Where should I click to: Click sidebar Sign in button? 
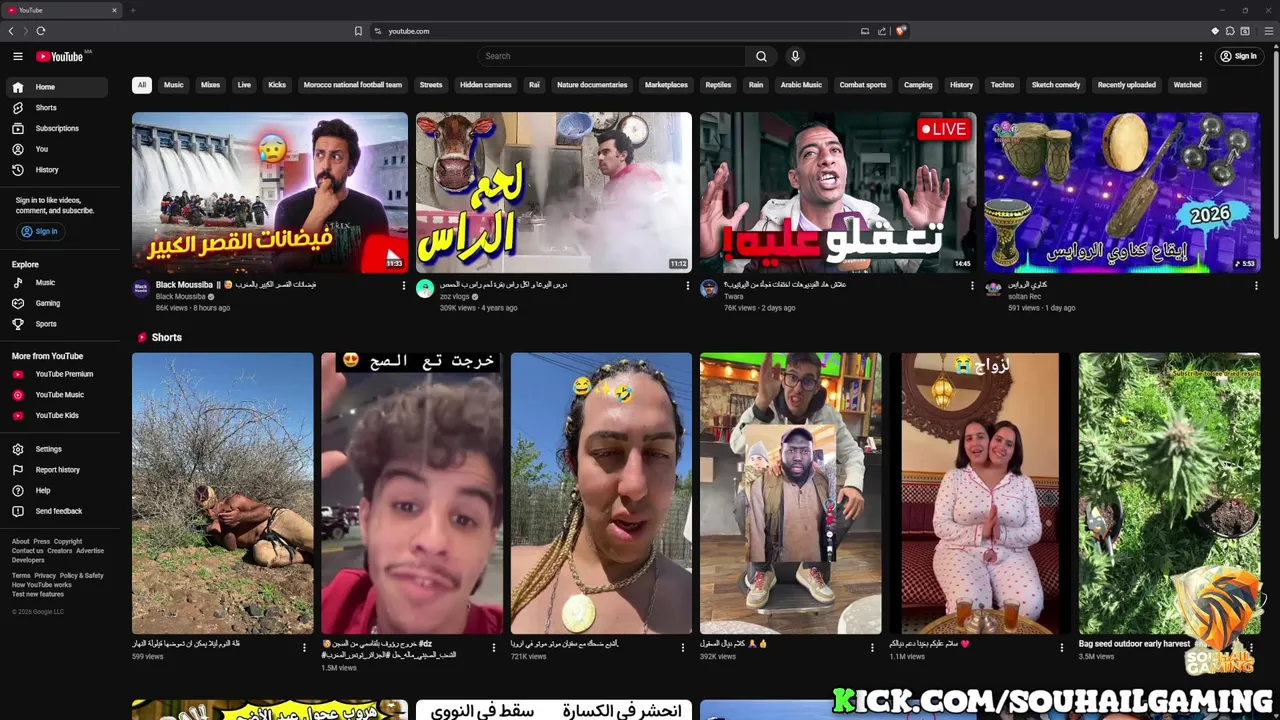pyautogui.click(x=40, y=231)
